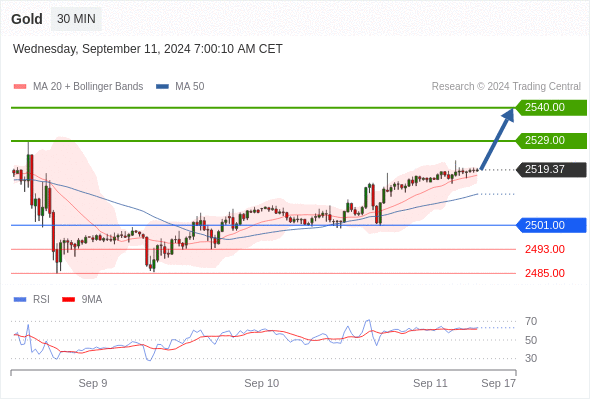Click the MA 50 legend label
The image size is (590, 400).
click(x=190, y=87)
